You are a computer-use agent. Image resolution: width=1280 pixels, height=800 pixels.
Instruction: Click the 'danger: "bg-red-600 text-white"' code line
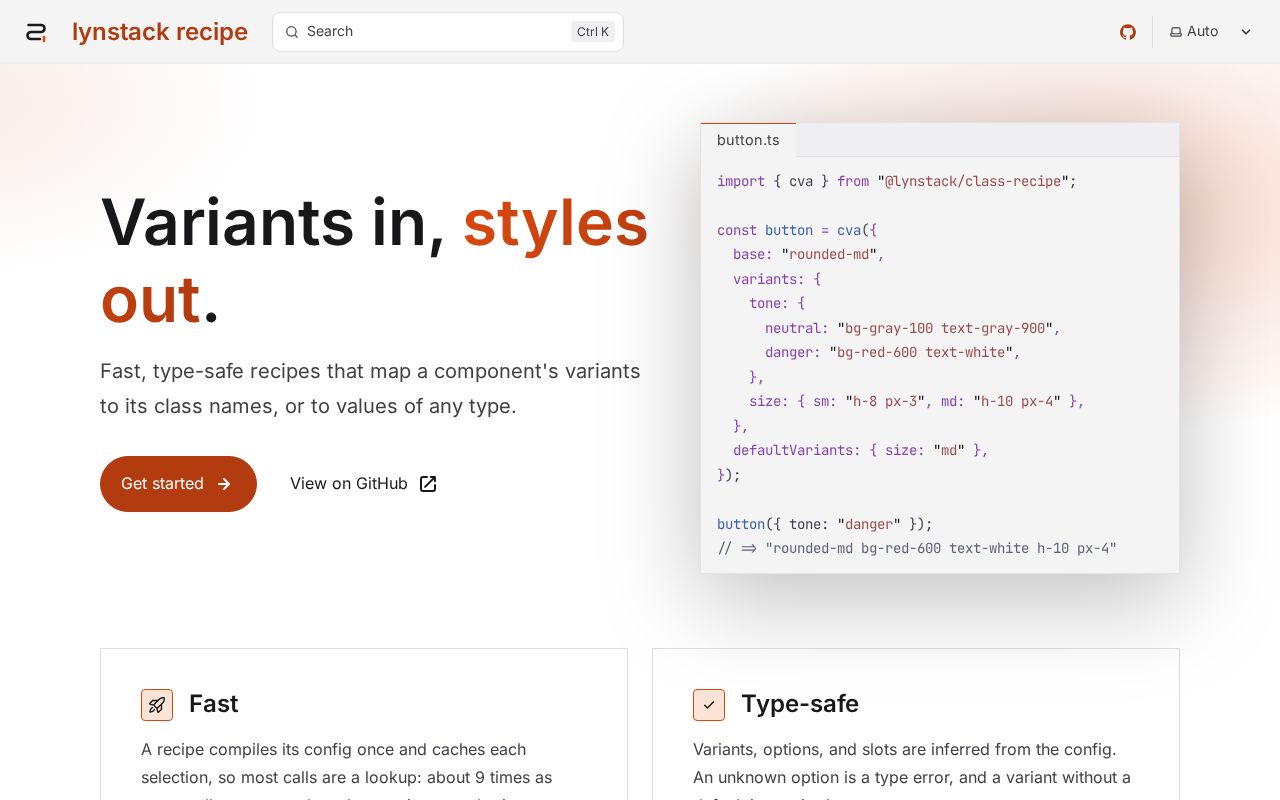893,352
